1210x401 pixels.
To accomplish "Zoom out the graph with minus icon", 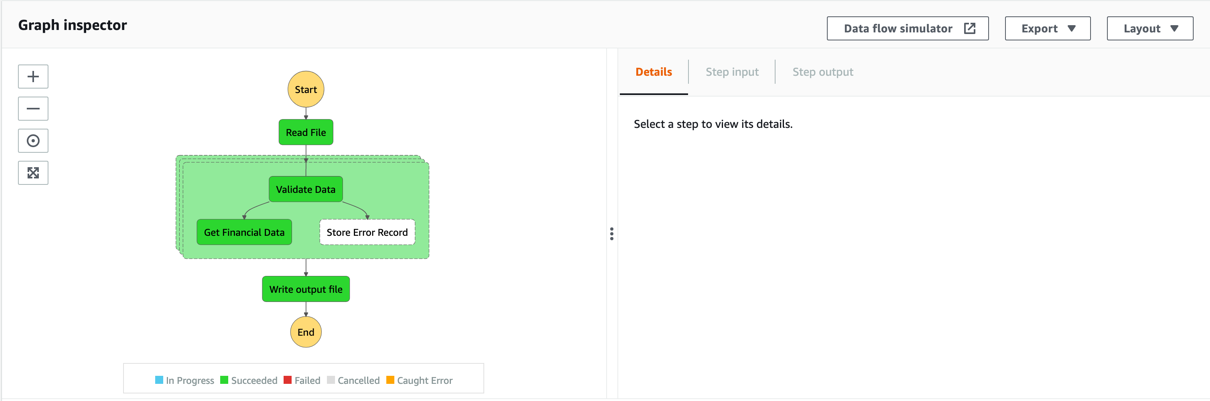I will [33, 109].
